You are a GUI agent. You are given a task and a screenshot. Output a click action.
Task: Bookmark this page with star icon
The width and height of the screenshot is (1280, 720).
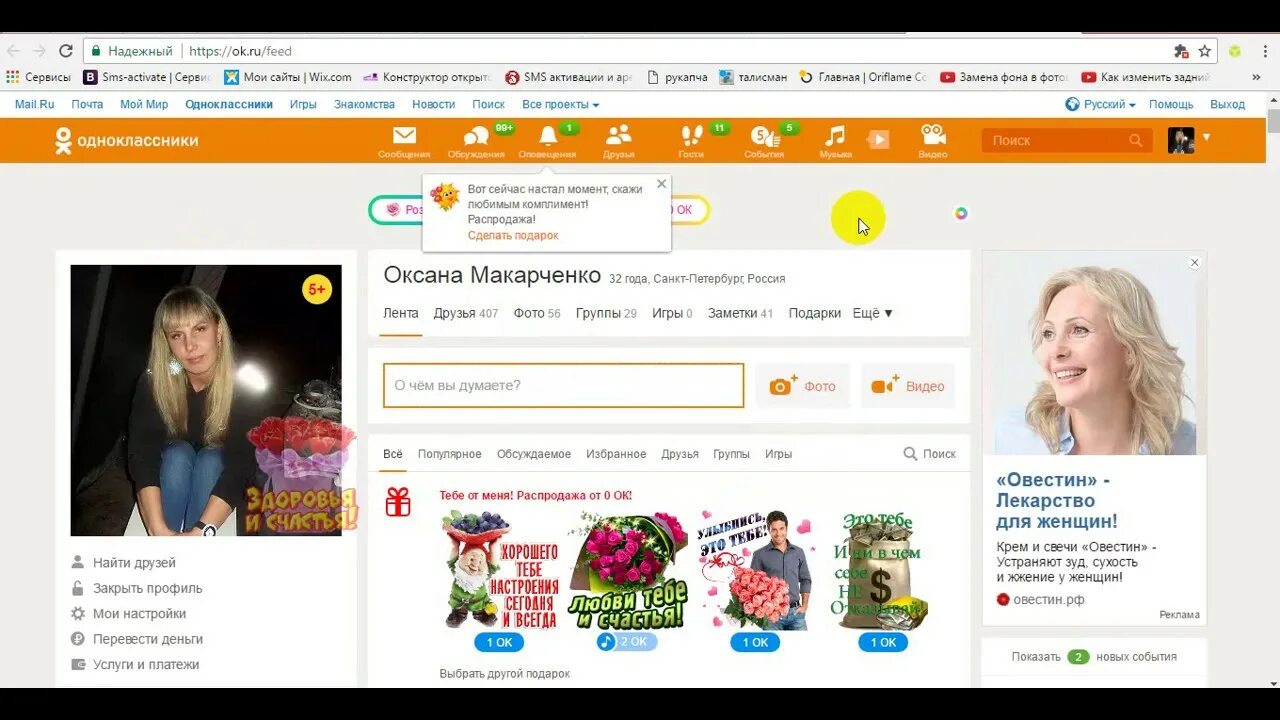[1205, 51]
